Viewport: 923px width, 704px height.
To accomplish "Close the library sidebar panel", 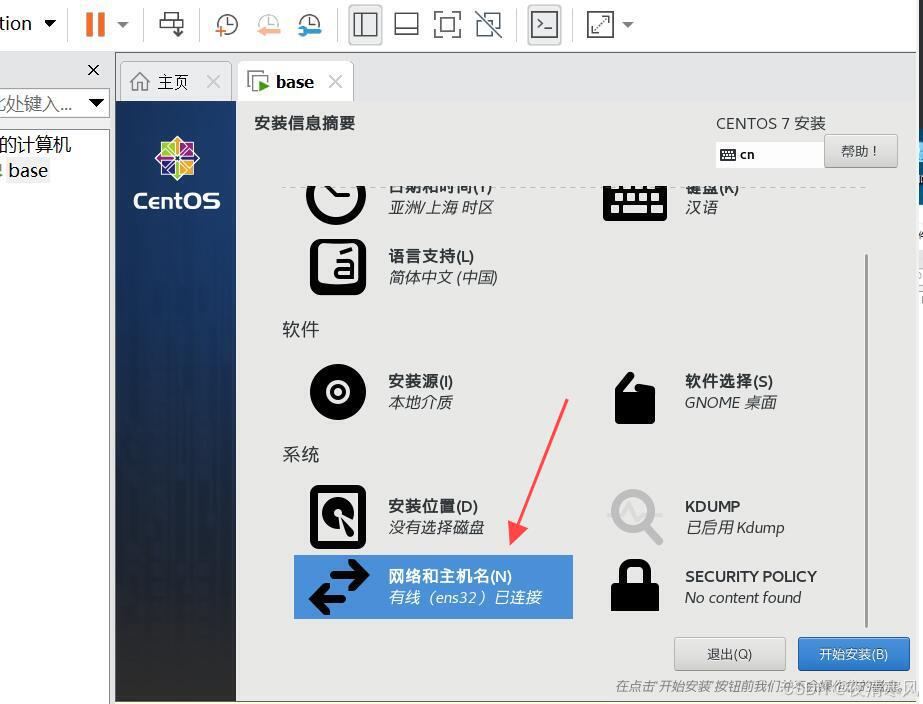I will coord(93,70).
